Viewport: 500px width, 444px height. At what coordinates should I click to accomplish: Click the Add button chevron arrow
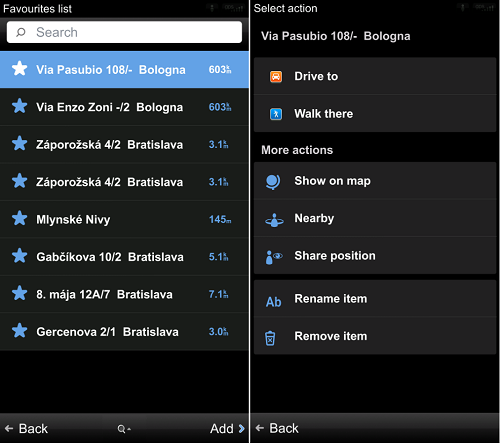(x=242, y=429)
